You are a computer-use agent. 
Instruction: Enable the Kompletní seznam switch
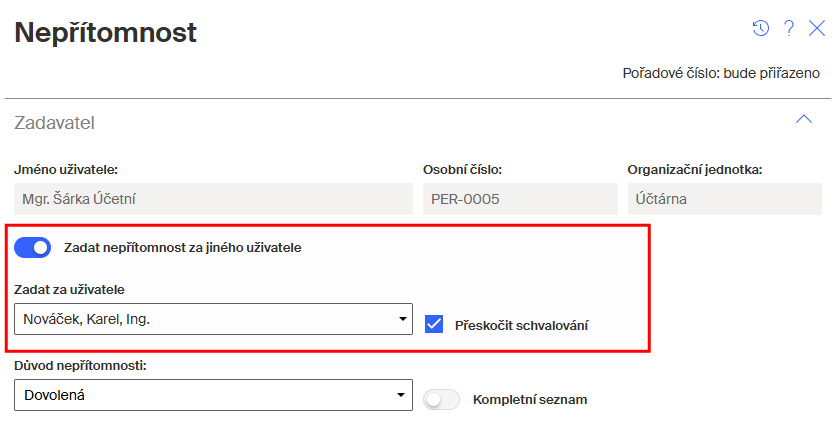tap(441, 399)
